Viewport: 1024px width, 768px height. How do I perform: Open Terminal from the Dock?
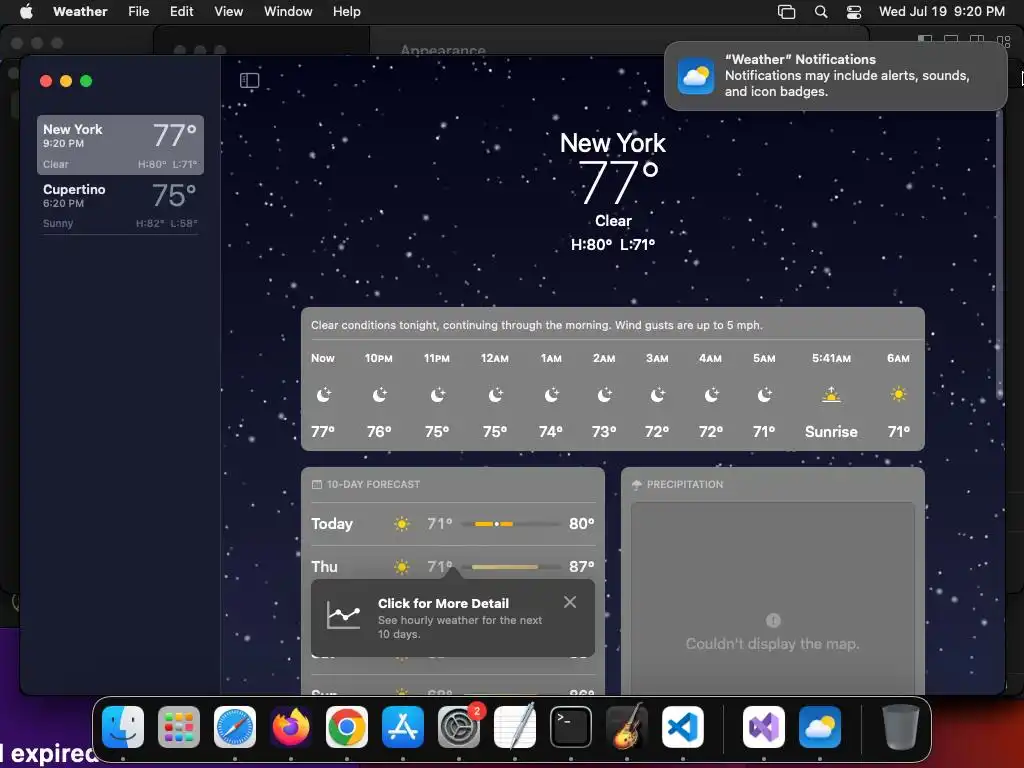[571, 726]
